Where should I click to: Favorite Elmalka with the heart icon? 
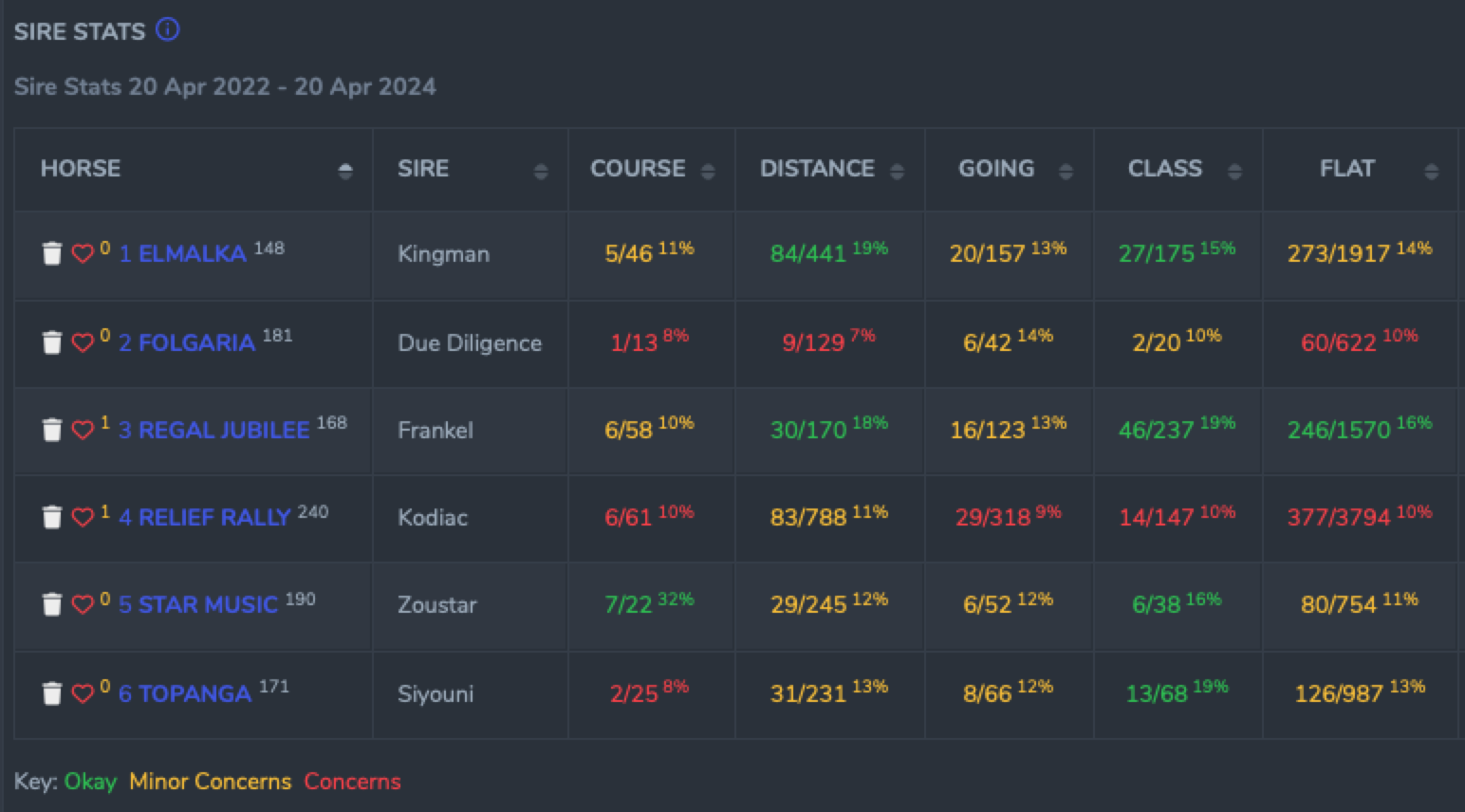pos(83,253)
